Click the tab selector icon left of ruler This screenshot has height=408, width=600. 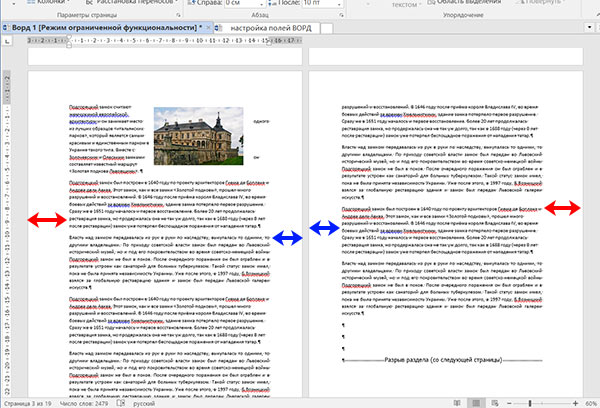[7, 41]
